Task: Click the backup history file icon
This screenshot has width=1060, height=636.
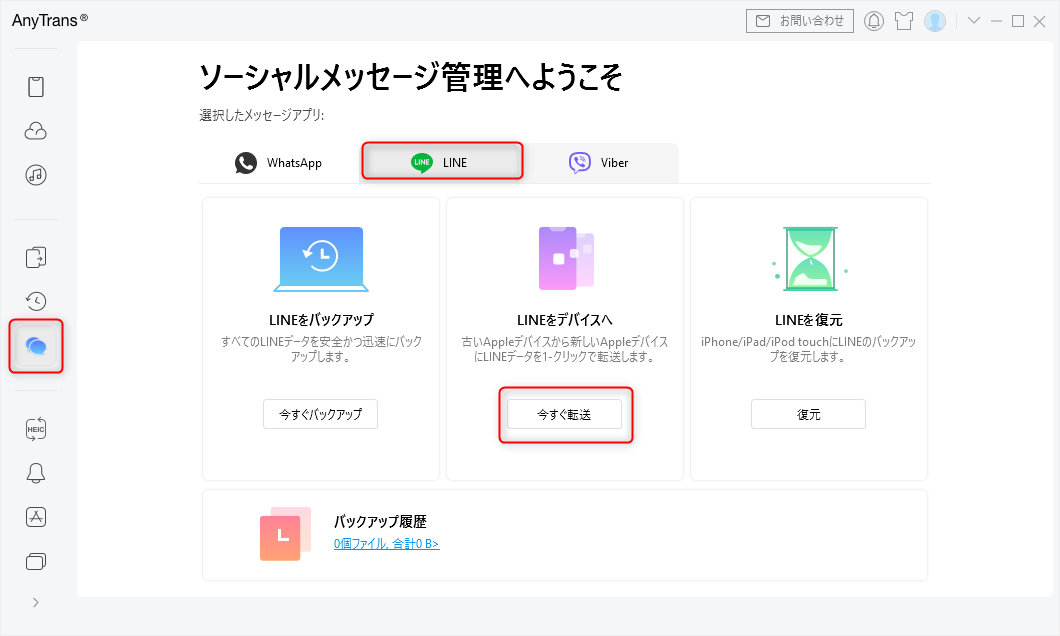Action: (x=285, y=533)
